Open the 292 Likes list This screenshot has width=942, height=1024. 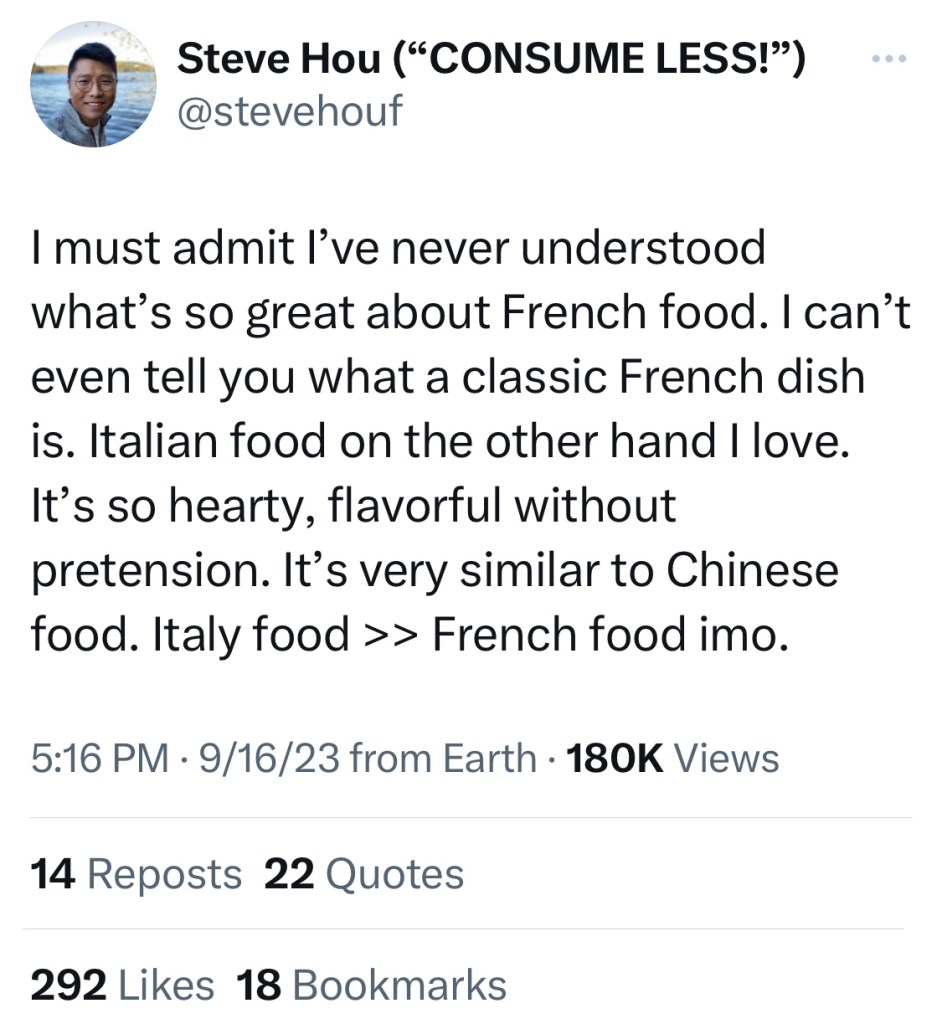(x=123, y=985)
